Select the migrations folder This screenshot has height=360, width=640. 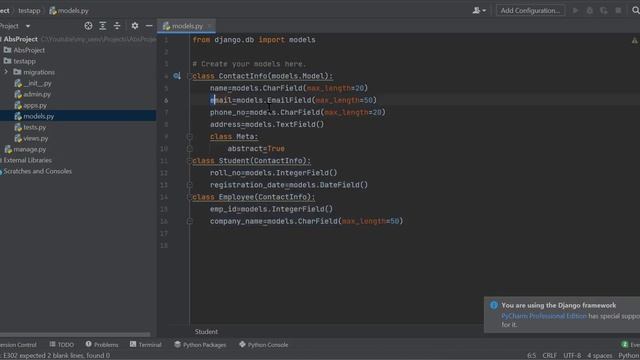click(x=34, y=72)
